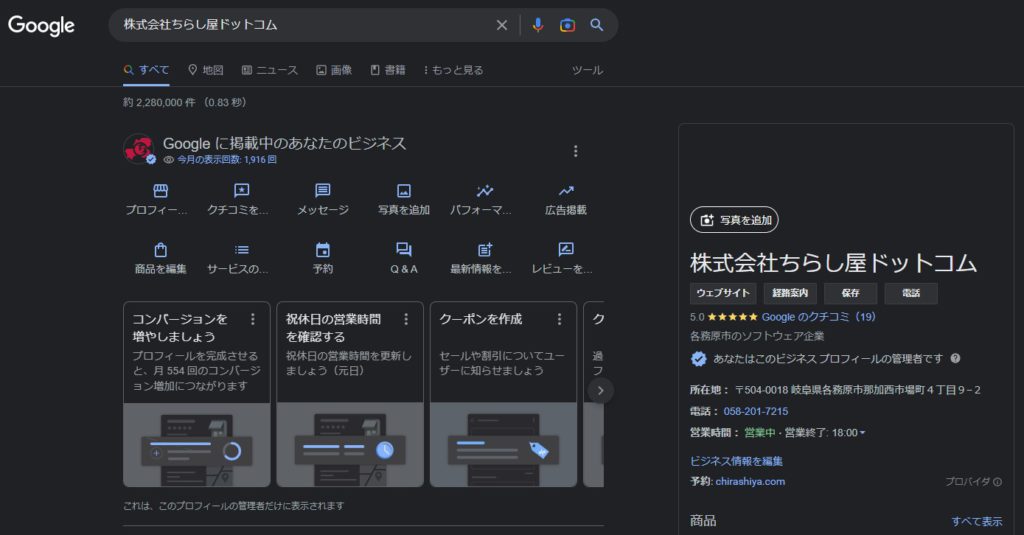Click 写真を追加 button in knowledge panel
Viewport: 1024px width, 535px height.
click(734, 220)
